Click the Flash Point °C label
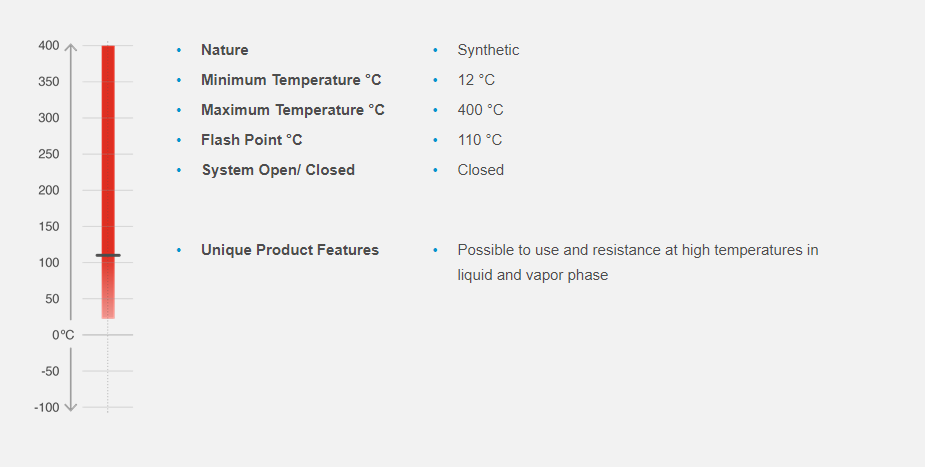Image resolution: width=925 pixels, height=467 pixels. coord(251,140)
